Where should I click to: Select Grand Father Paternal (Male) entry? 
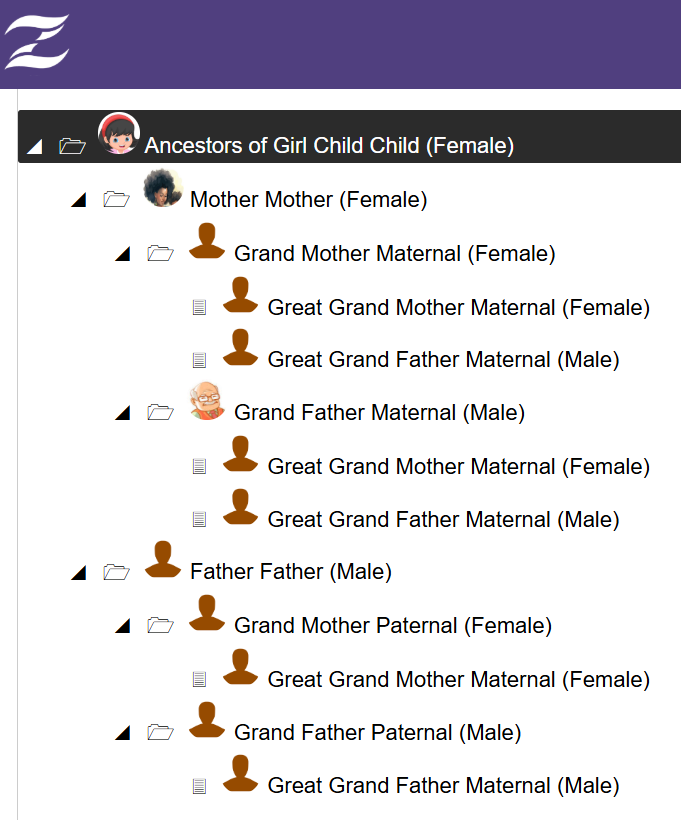point(377,733)
